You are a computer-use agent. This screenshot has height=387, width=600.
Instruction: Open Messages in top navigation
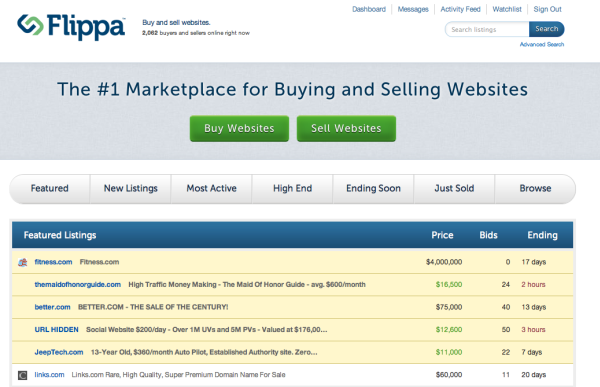point(413,9)
